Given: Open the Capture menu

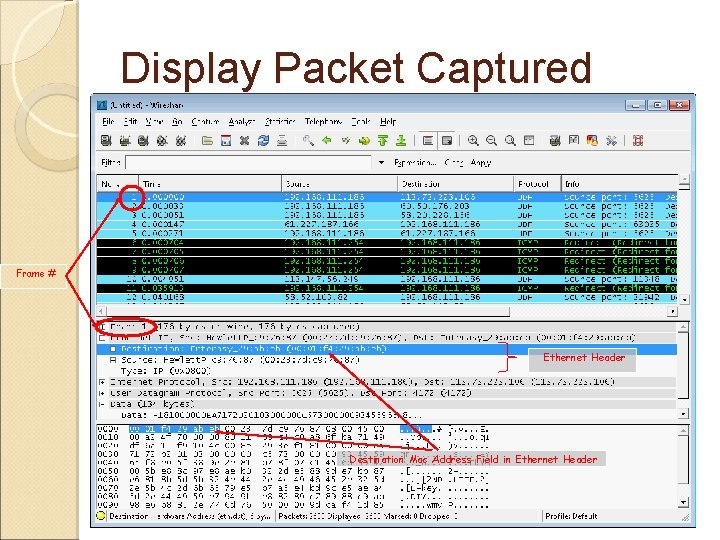Looking at the screenshot, I should 205,122.
